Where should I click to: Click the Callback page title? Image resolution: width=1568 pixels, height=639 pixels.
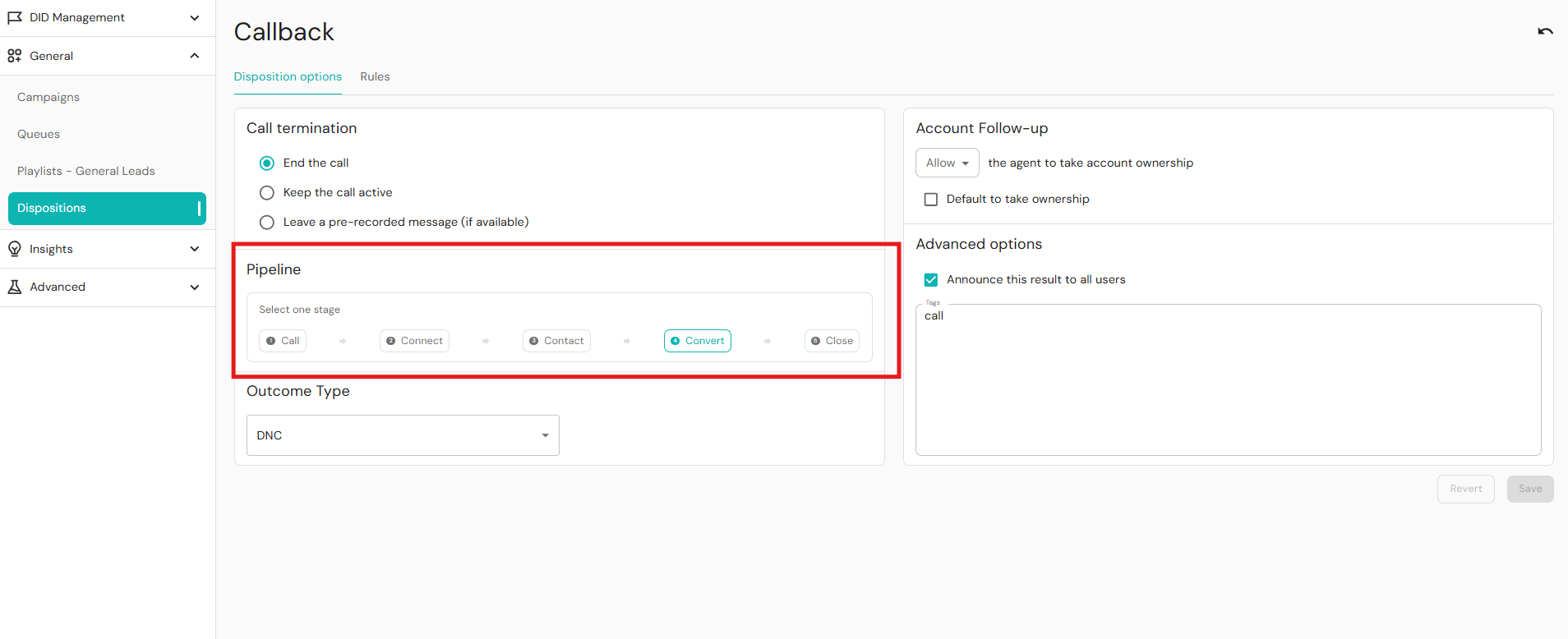tap(284, 32)
